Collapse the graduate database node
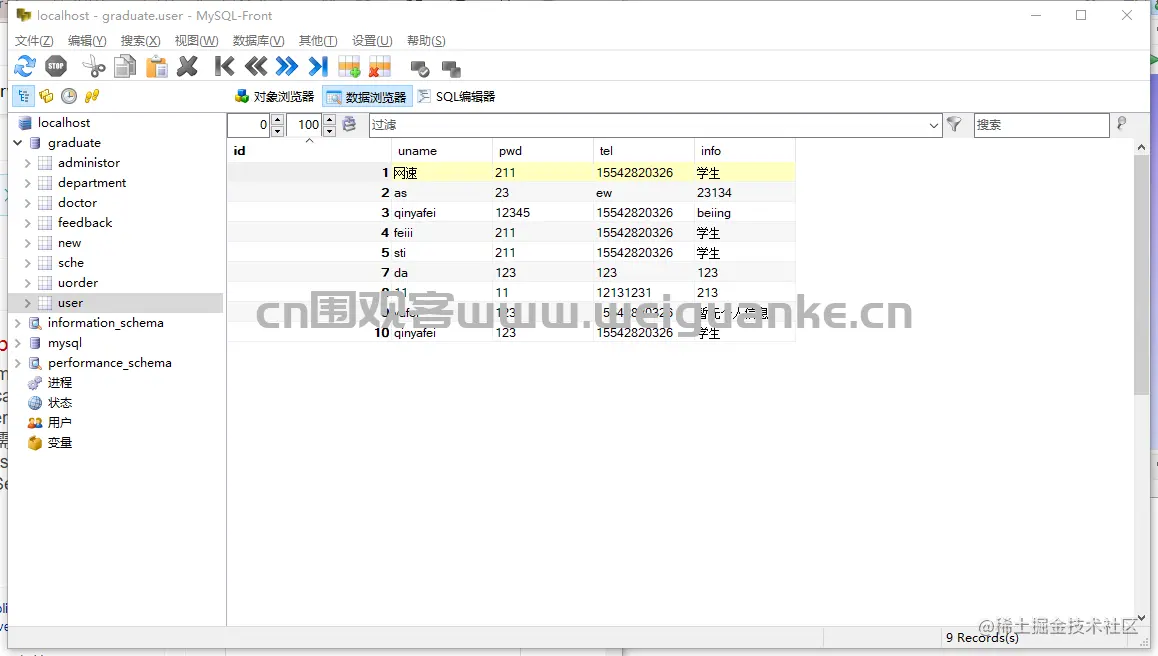 [x=18, y=143]
